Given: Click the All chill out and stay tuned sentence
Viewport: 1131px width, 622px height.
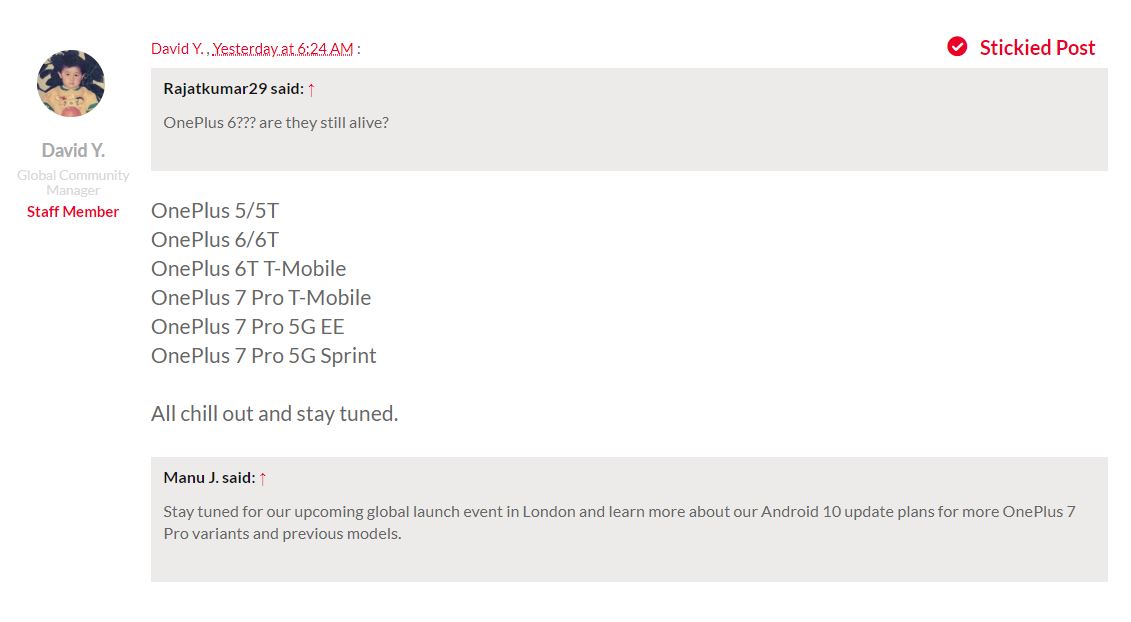Looking at the screenshot, I should 274,413.
